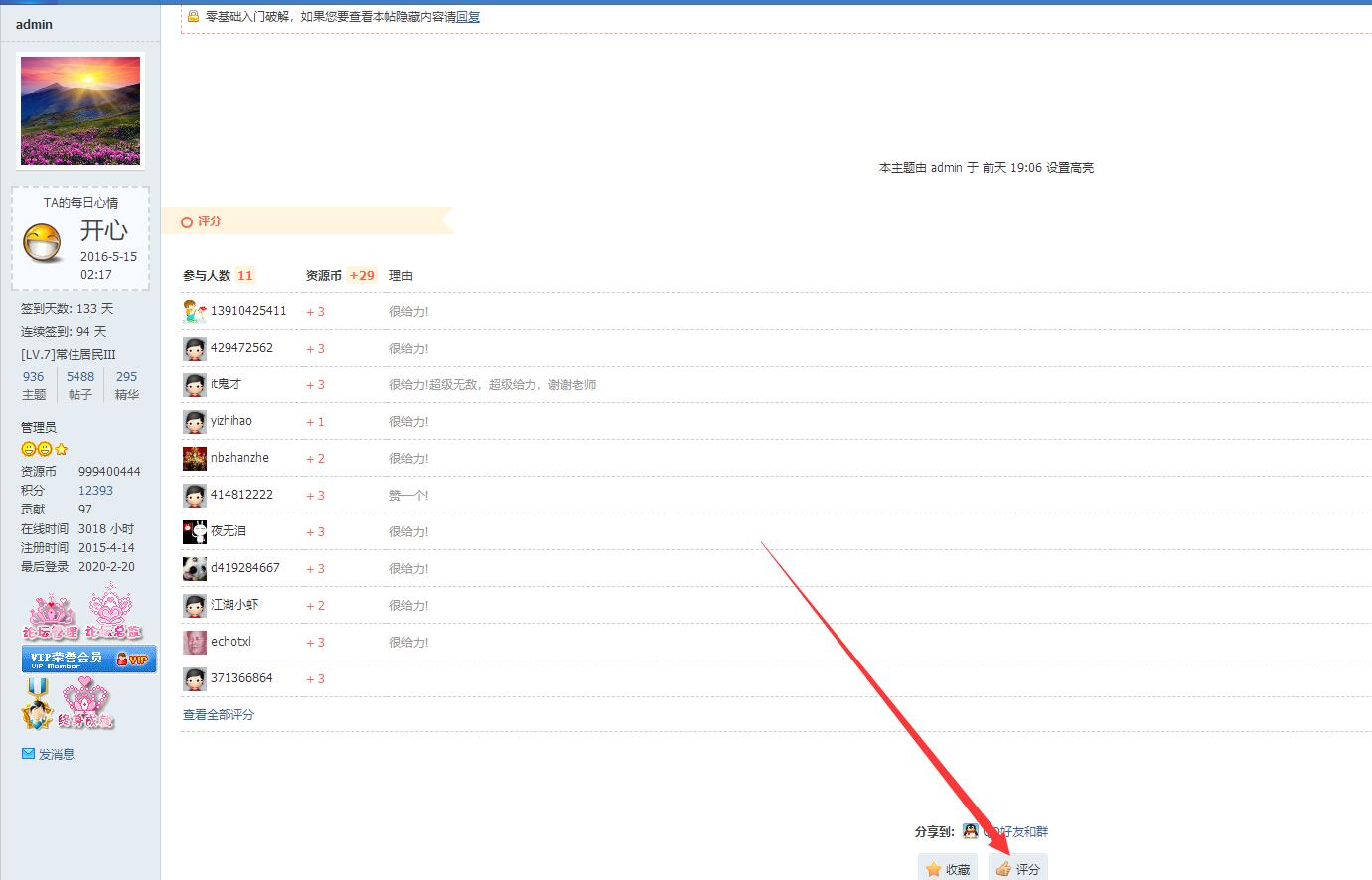Click the admin username at top

click(34, 24)
